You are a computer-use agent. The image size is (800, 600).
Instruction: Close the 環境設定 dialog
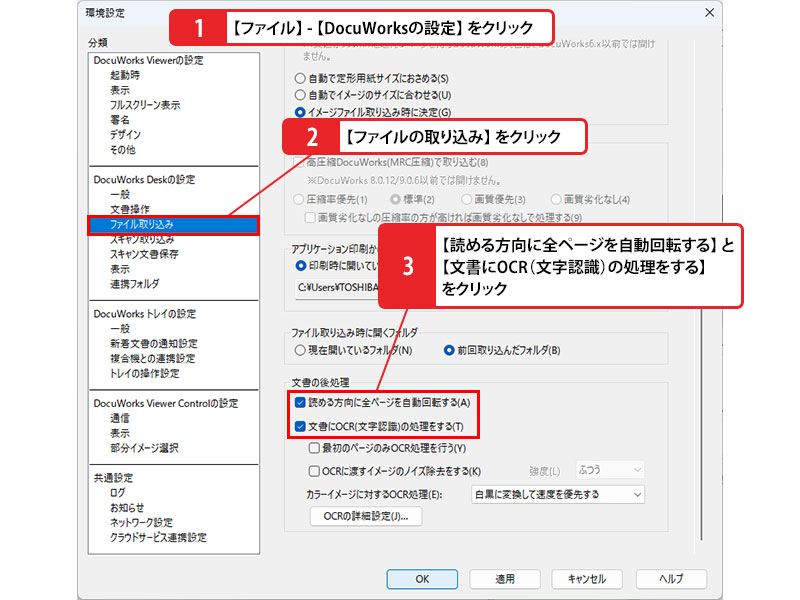tap(710, 13)
